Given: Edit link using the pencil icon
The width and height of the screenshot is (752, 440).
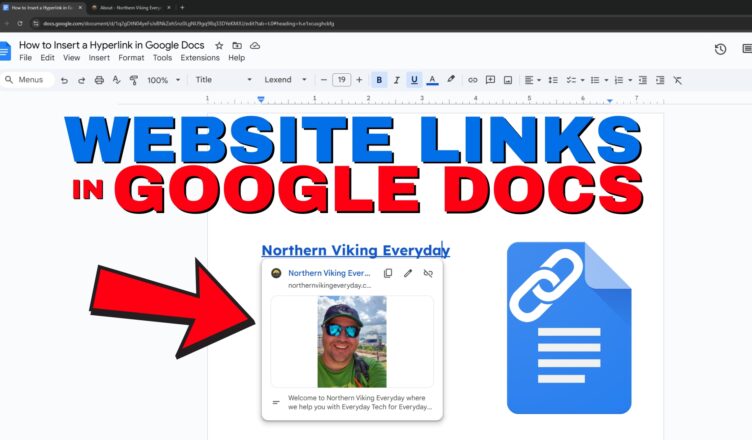Looking at the screenshot, I should coord(408,273).
